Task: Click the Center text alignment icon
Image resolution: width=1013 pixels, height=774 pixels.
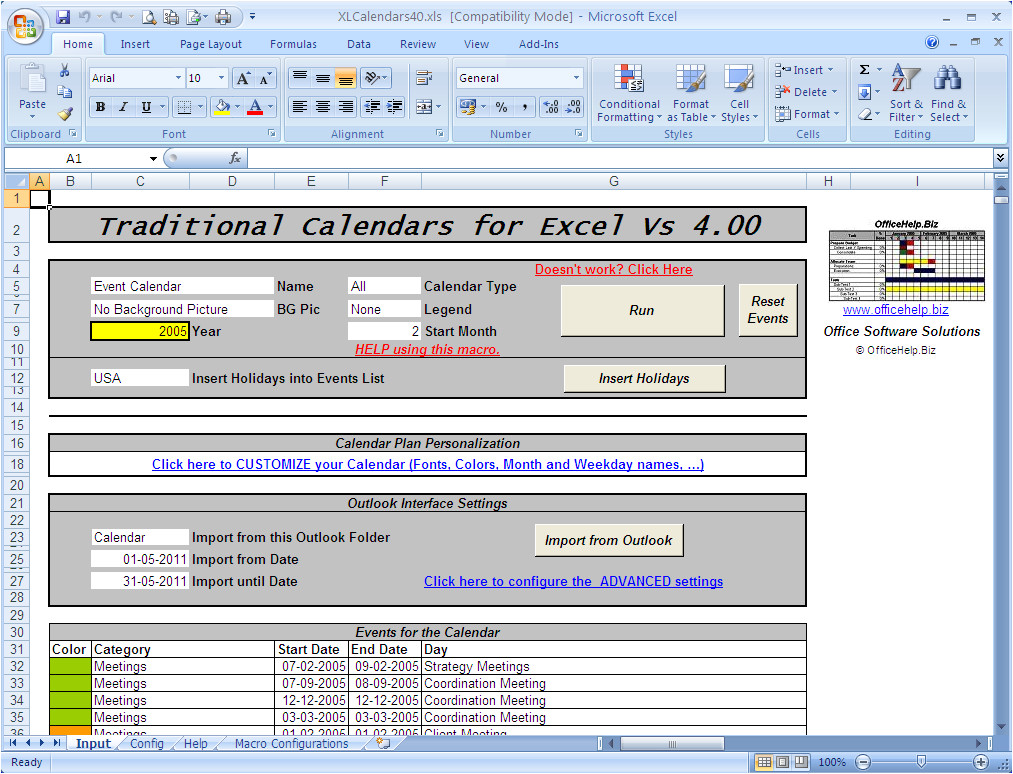Action: click(322, 107)
